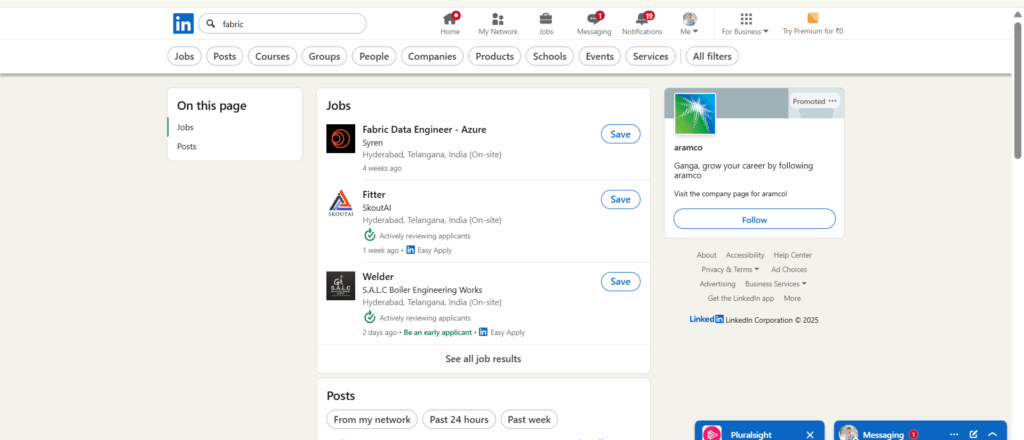Filter results by Groups
The height and width of the screenshot is (440, 1024).
click(x=325, y=57)
